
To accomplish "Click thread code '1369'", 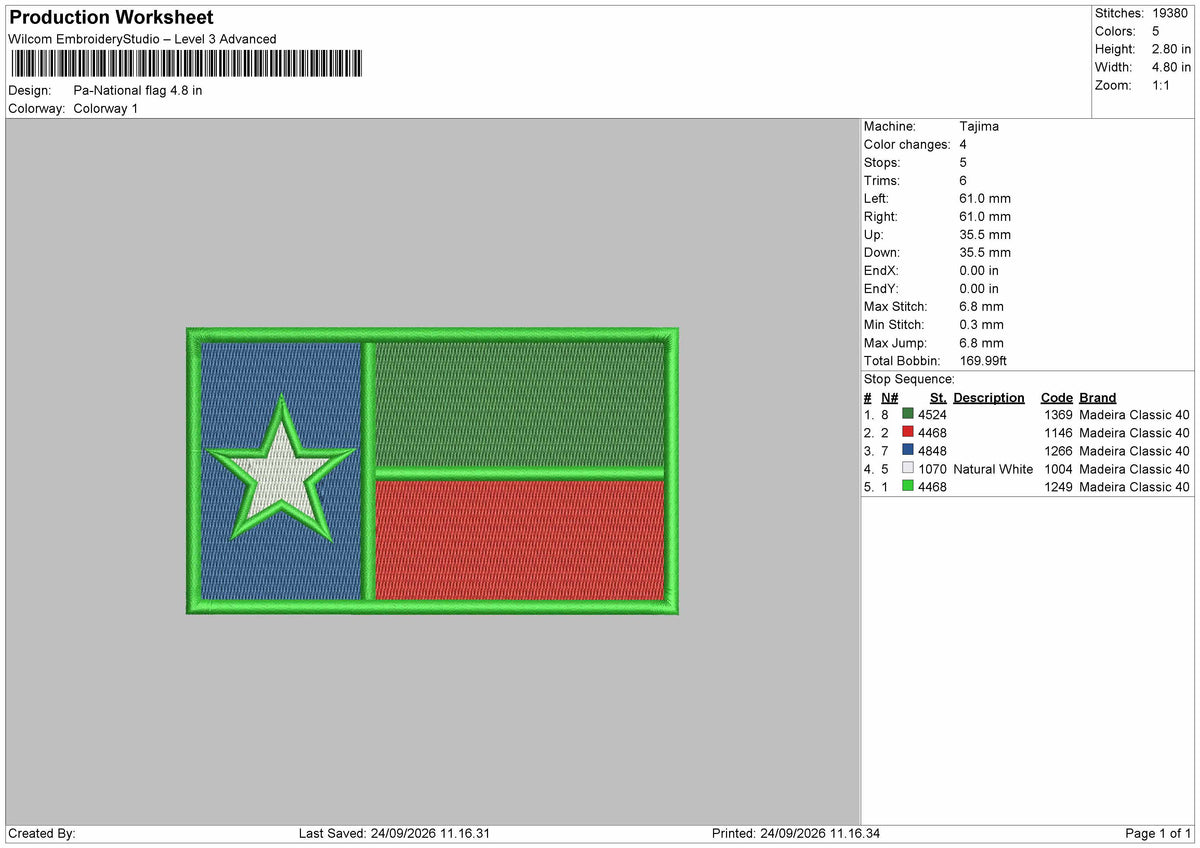I will point(1058,414).
